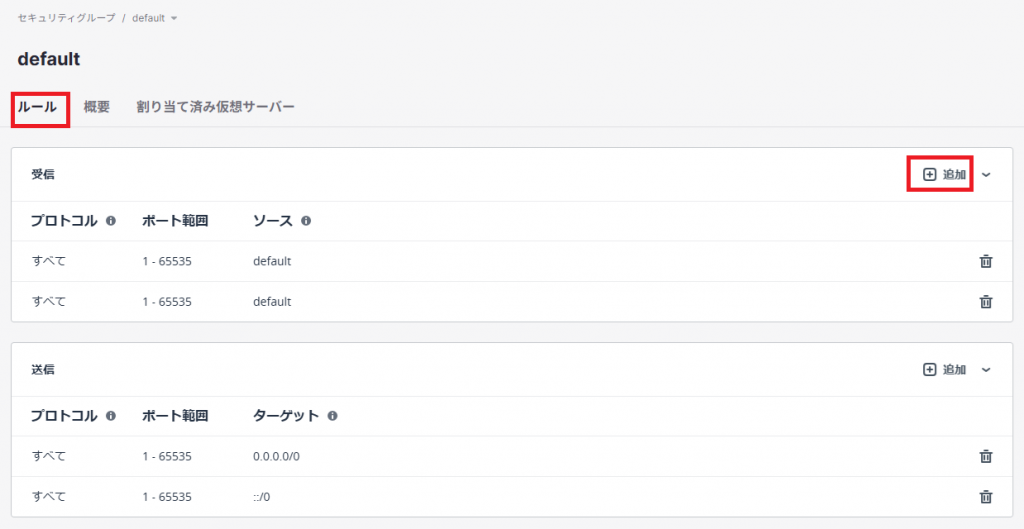
Task: Collapse the 受信 rules section
Action: click(x=986, y=175)
